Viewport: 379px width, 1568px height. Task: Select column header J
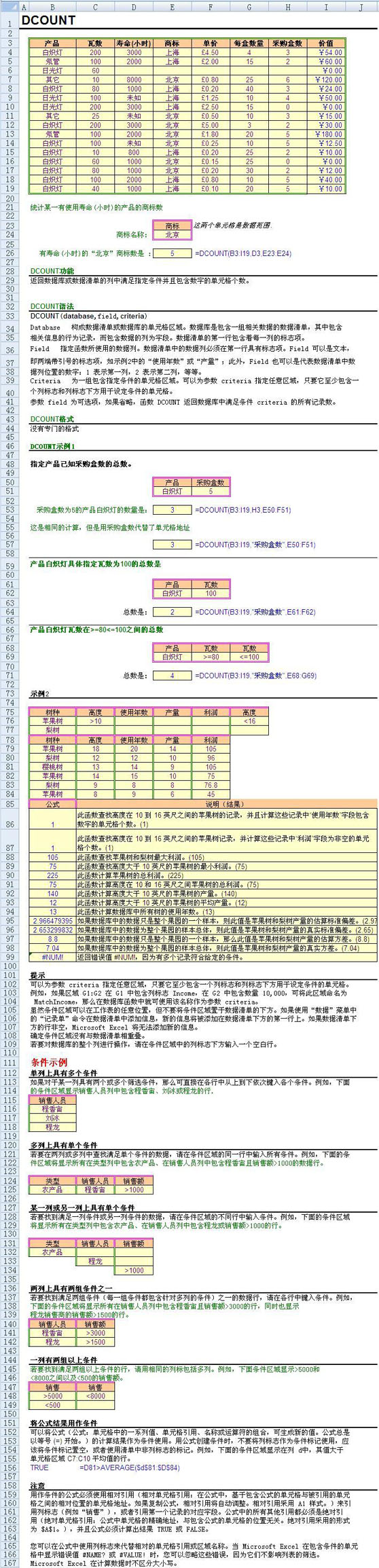(x=361, y=7)
